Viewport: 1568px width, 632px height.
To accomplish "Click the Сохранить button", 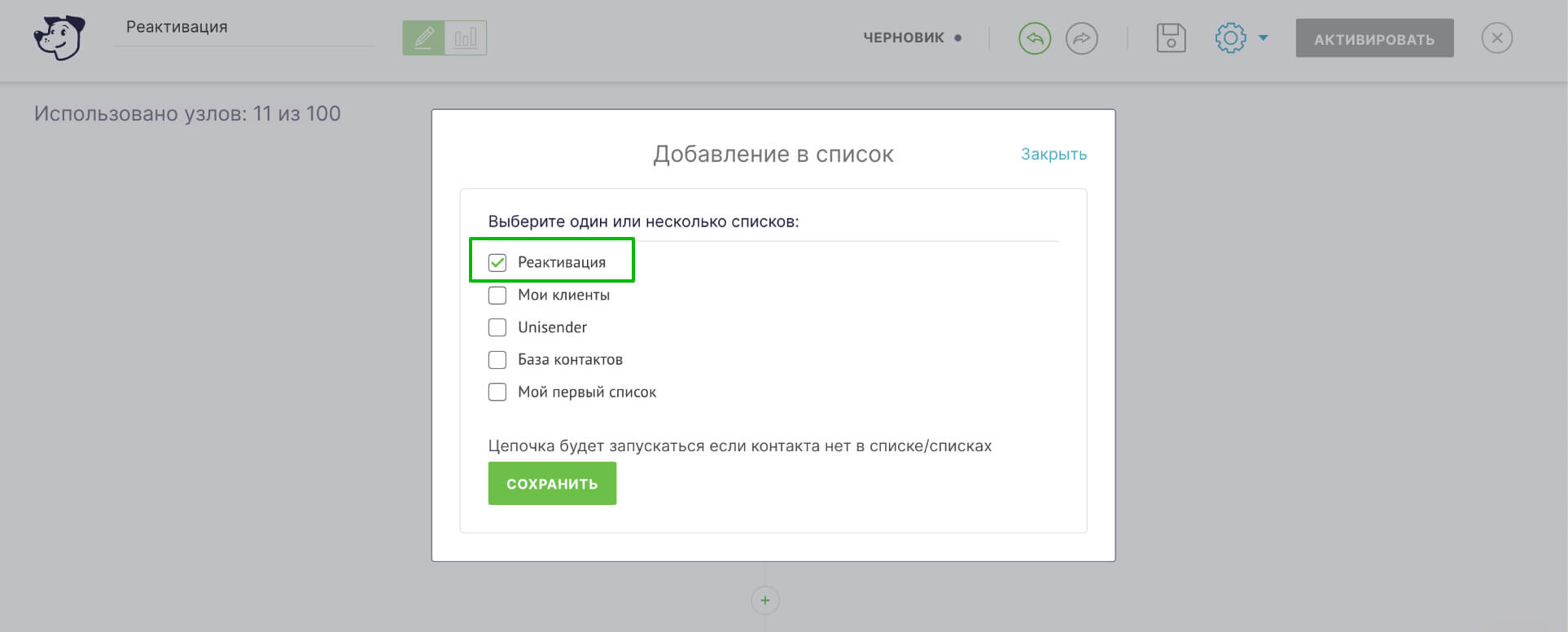I will [552, 484].
